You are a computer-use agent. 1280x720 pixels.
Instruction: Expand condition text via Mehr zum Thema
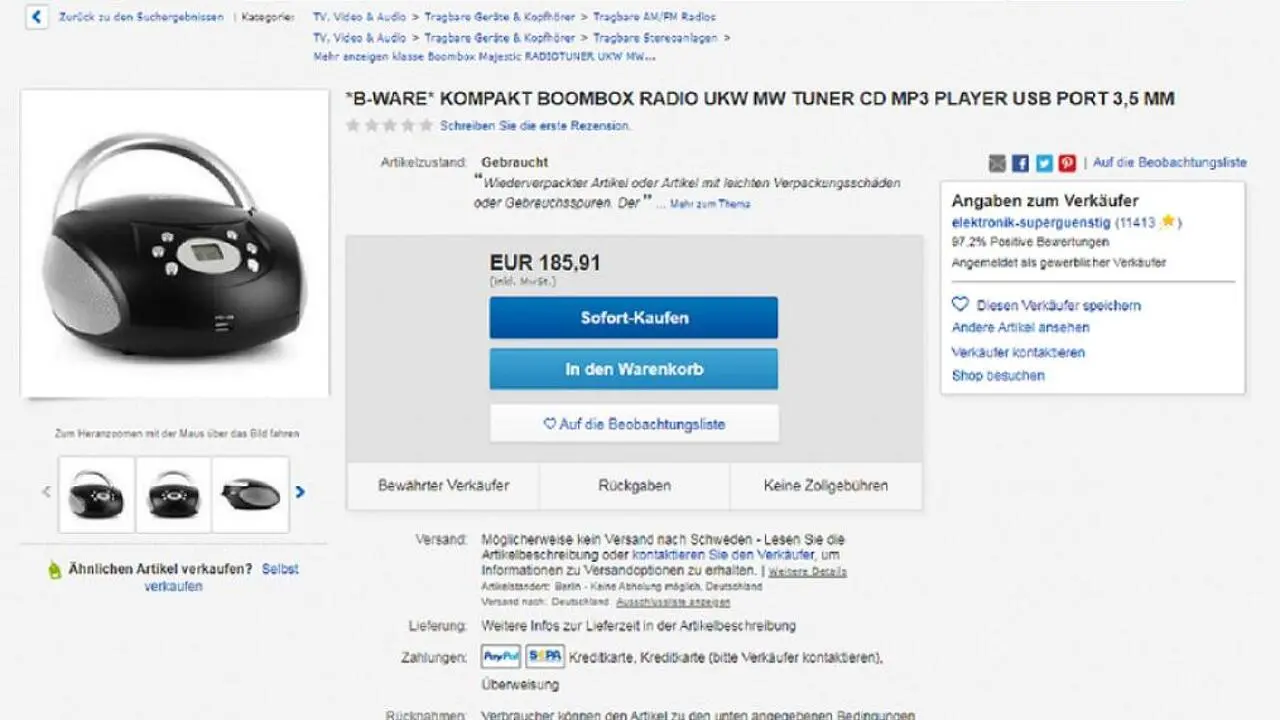[x=710, y=204]
